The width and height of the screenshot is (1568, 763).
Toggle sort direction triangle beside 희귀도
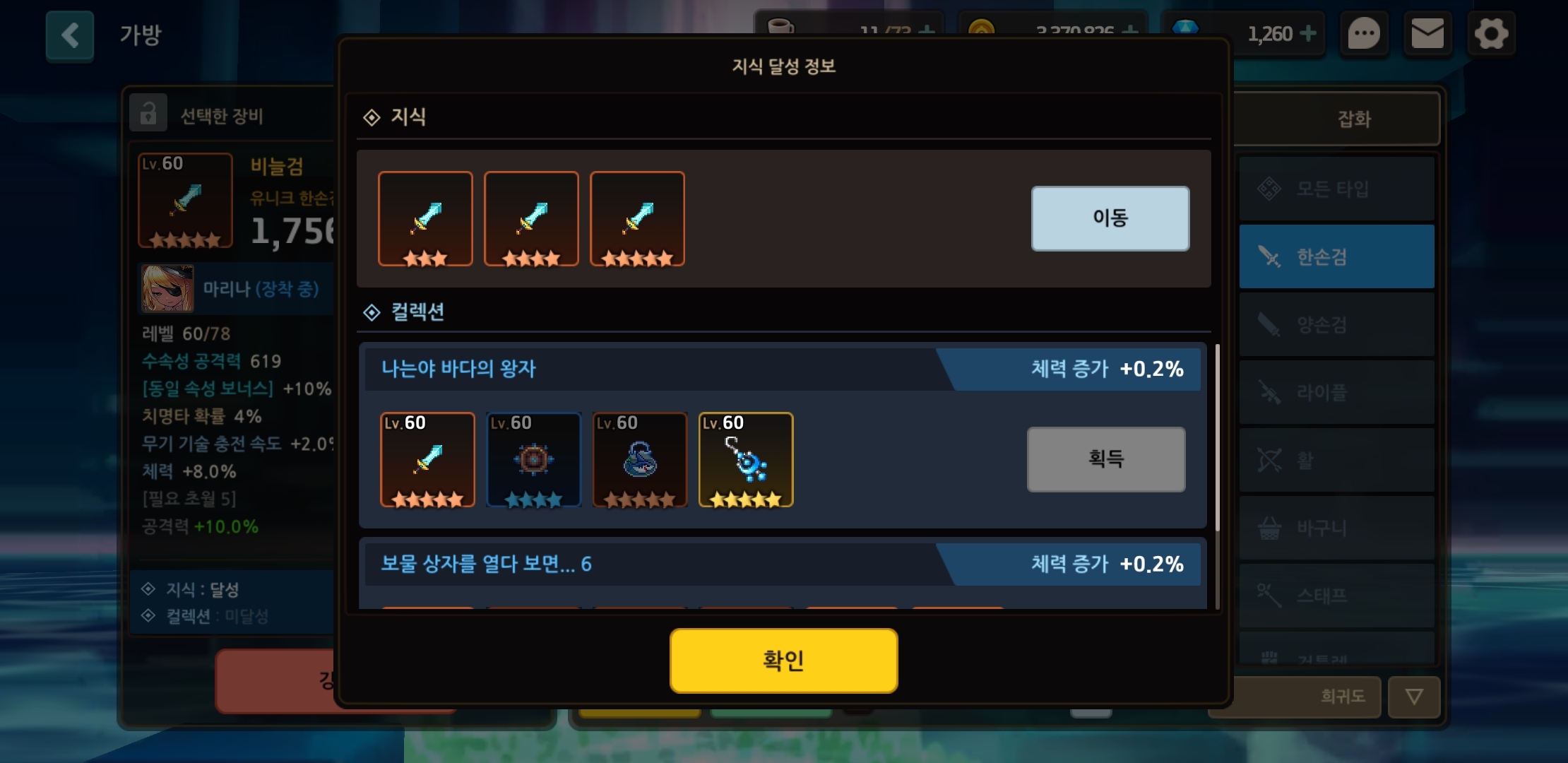[1413, 697]
